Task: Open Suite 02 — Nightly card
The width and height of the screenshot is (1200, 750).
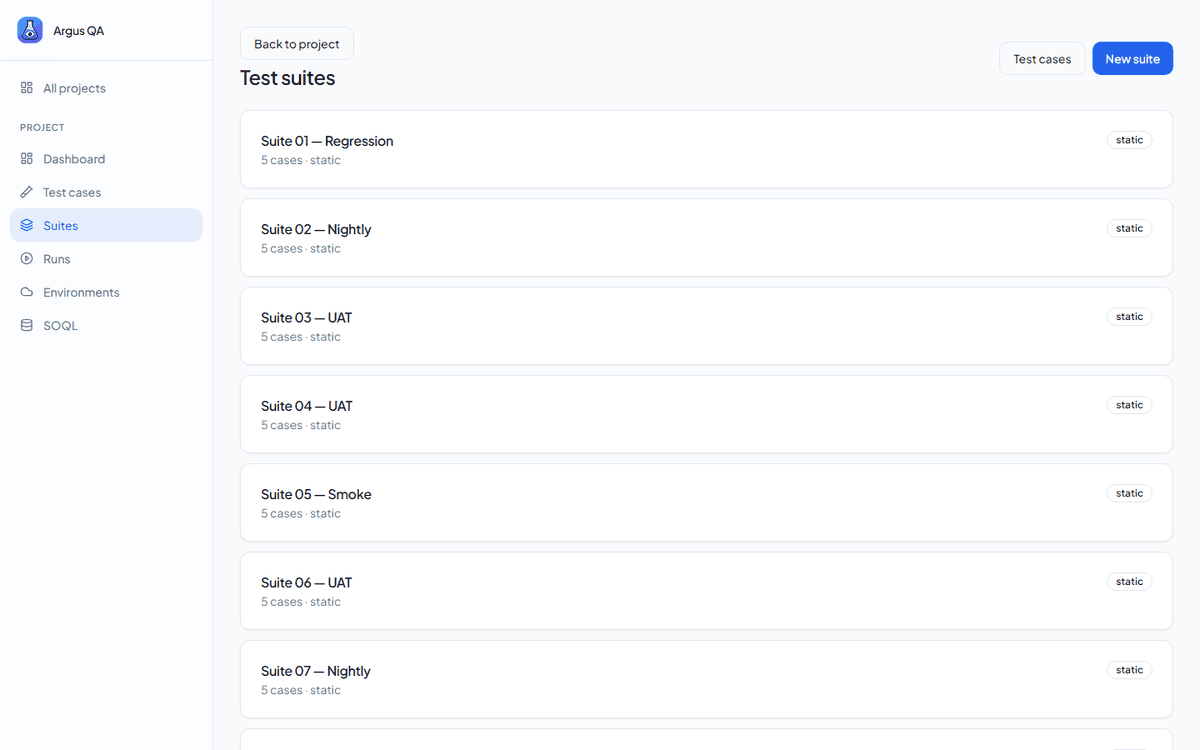Action: click(706, 237)
